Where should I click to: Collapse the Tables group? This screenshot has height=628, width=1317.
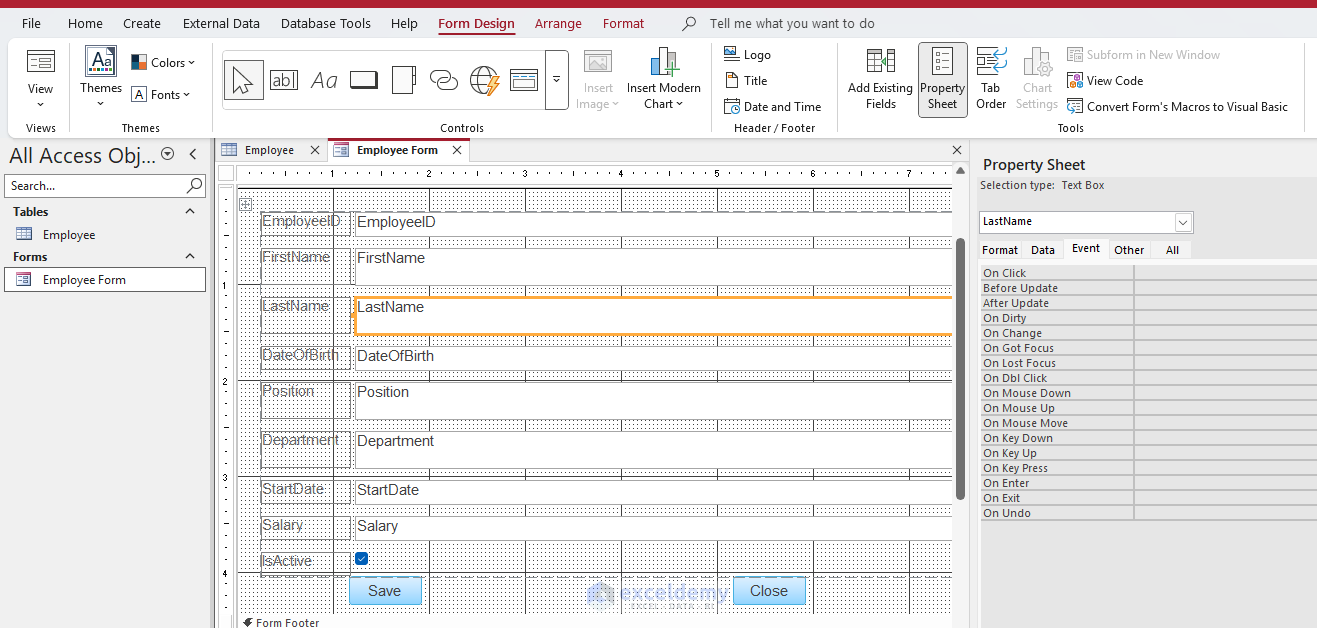point(190,212)
